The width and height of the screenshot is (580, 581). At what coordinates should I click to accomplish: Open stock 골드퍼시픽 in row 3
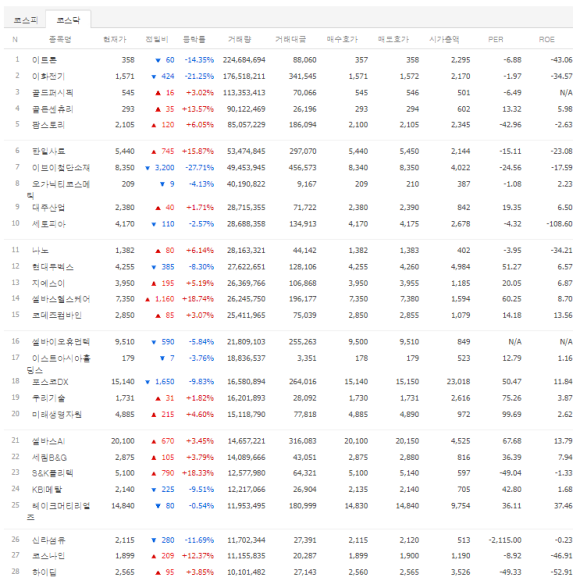click(x=52, y=93)
